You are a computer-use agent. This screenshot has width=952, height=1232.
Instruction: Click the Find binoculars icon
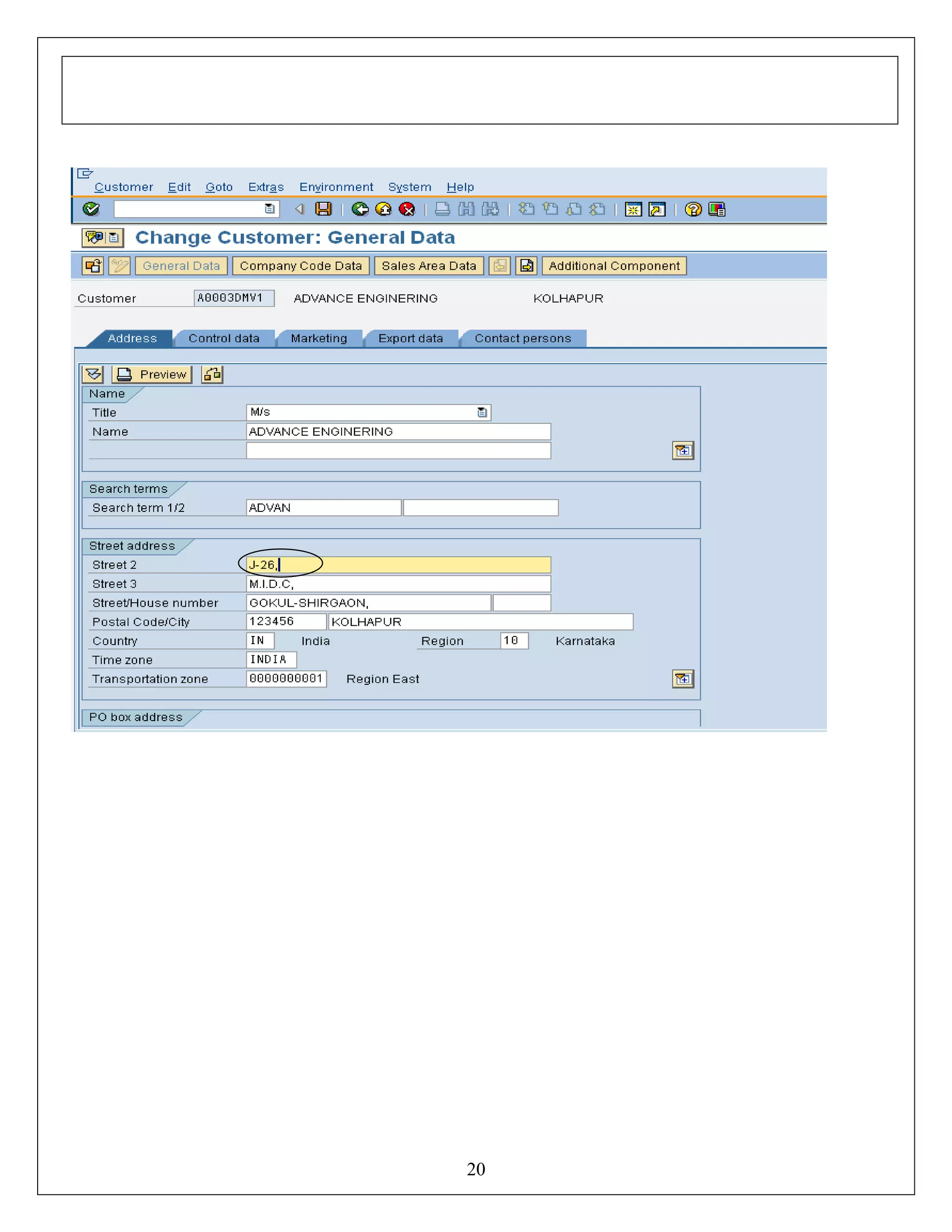point(466,209)
